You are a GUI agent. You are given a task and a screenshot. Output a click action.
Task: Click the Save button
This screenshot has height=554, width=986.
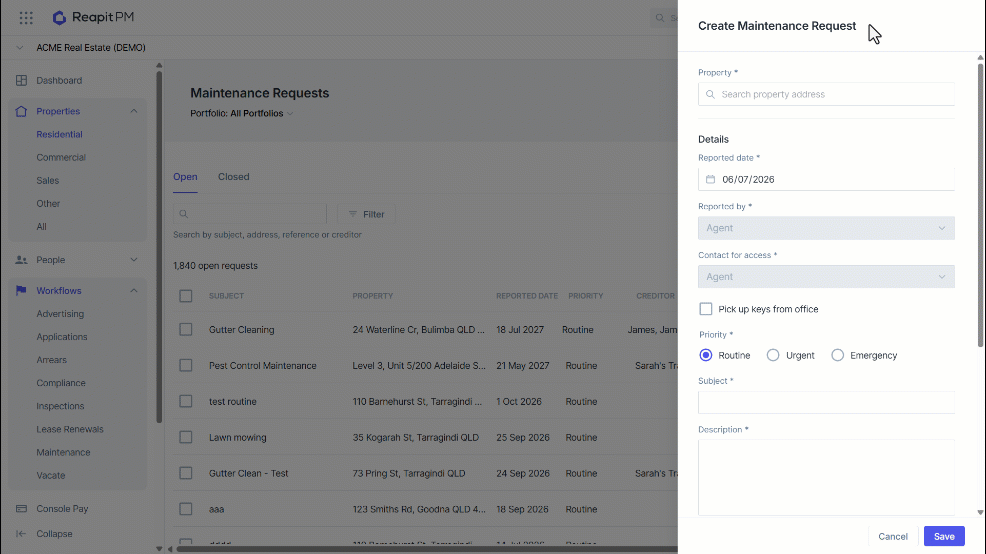[944, 536]
